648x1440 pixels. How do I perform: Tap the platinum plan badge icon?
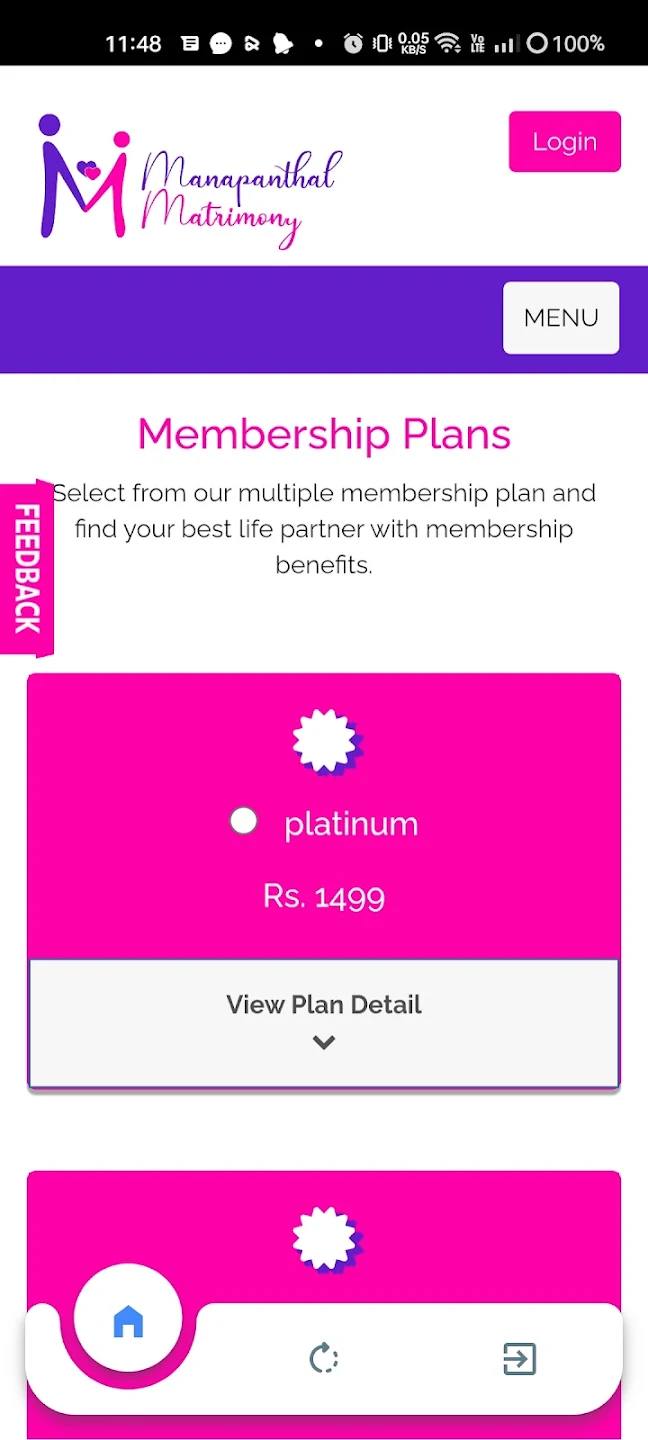point(326,741)
